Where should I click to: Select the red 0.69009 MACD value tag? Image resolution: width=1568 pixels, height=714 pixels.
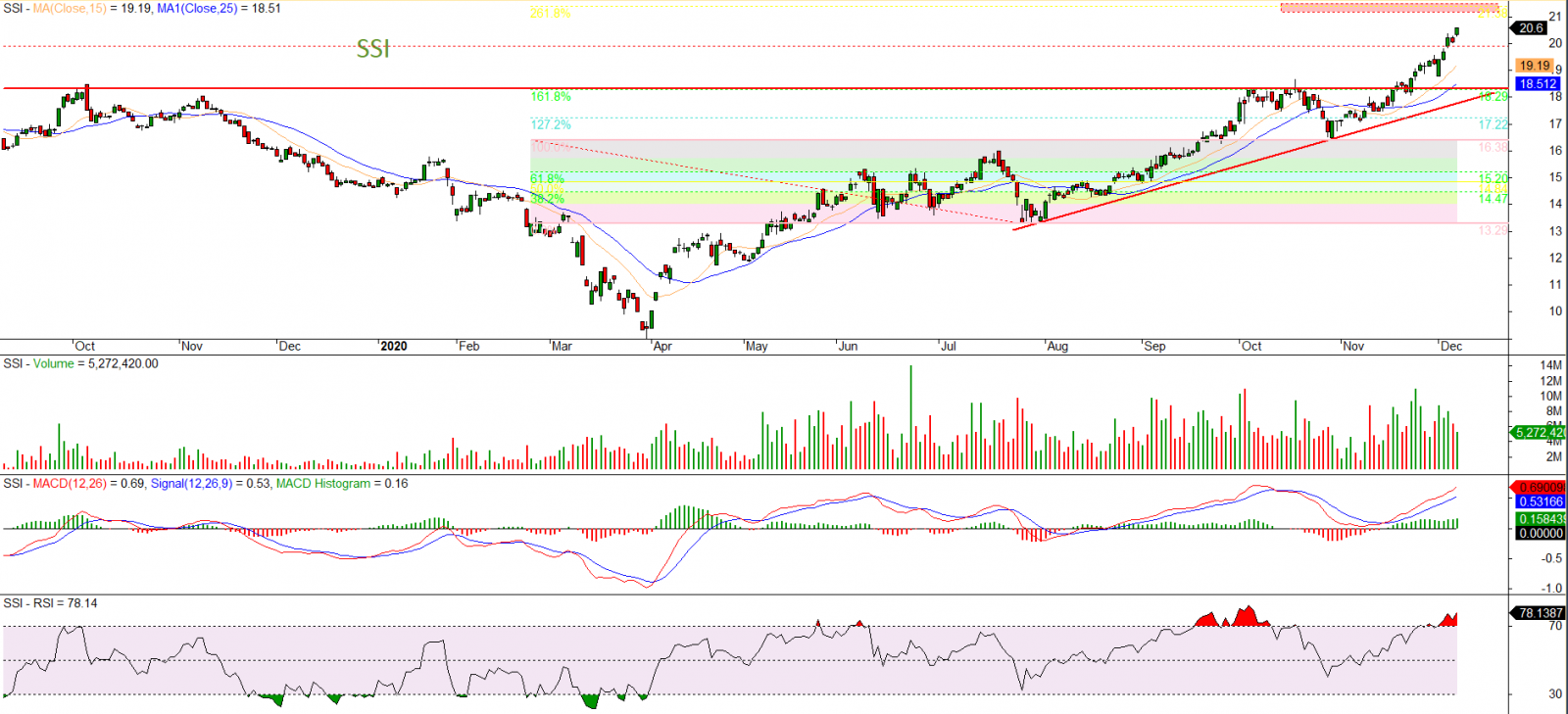click(x=1540, y=487)
